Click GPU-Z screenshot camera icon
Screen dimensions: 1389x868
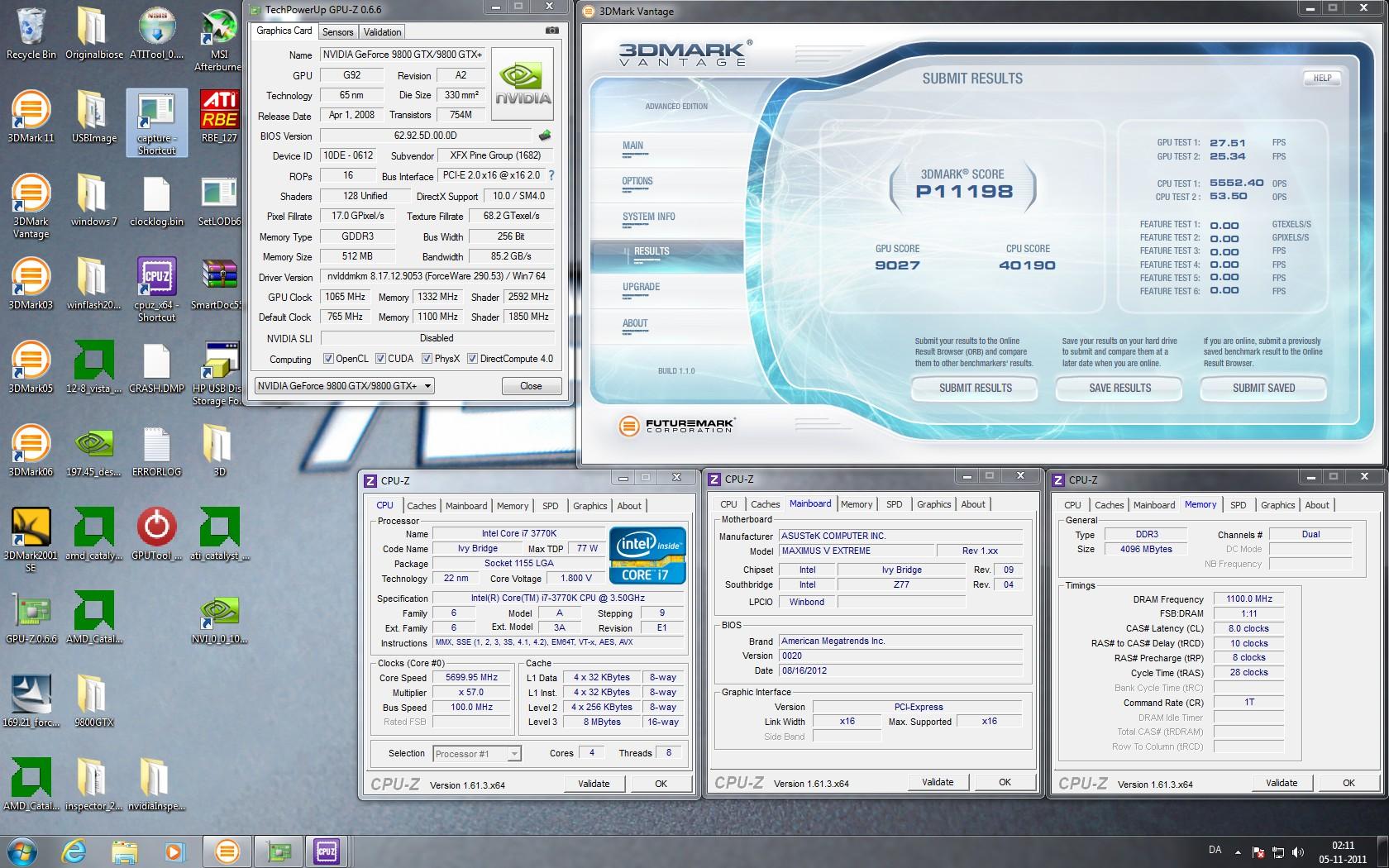coord(551,31)
